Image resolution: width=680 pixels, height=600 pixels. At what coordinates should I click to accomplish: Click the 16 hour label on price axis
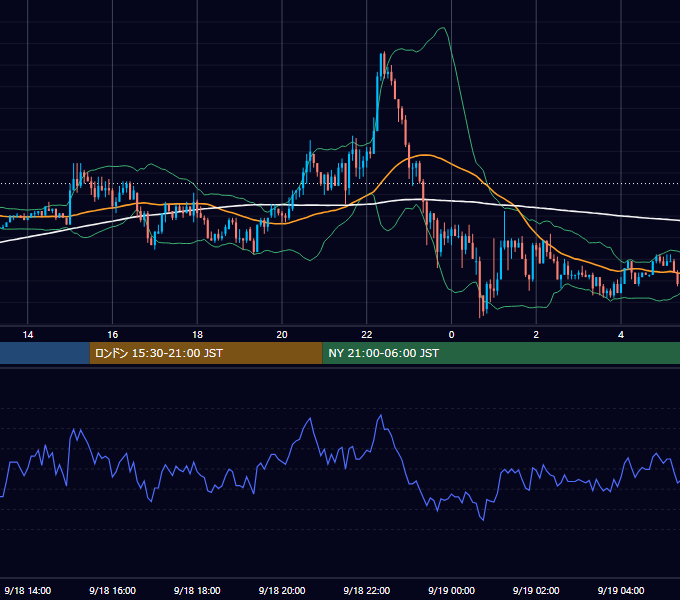(x=112, y=335)
